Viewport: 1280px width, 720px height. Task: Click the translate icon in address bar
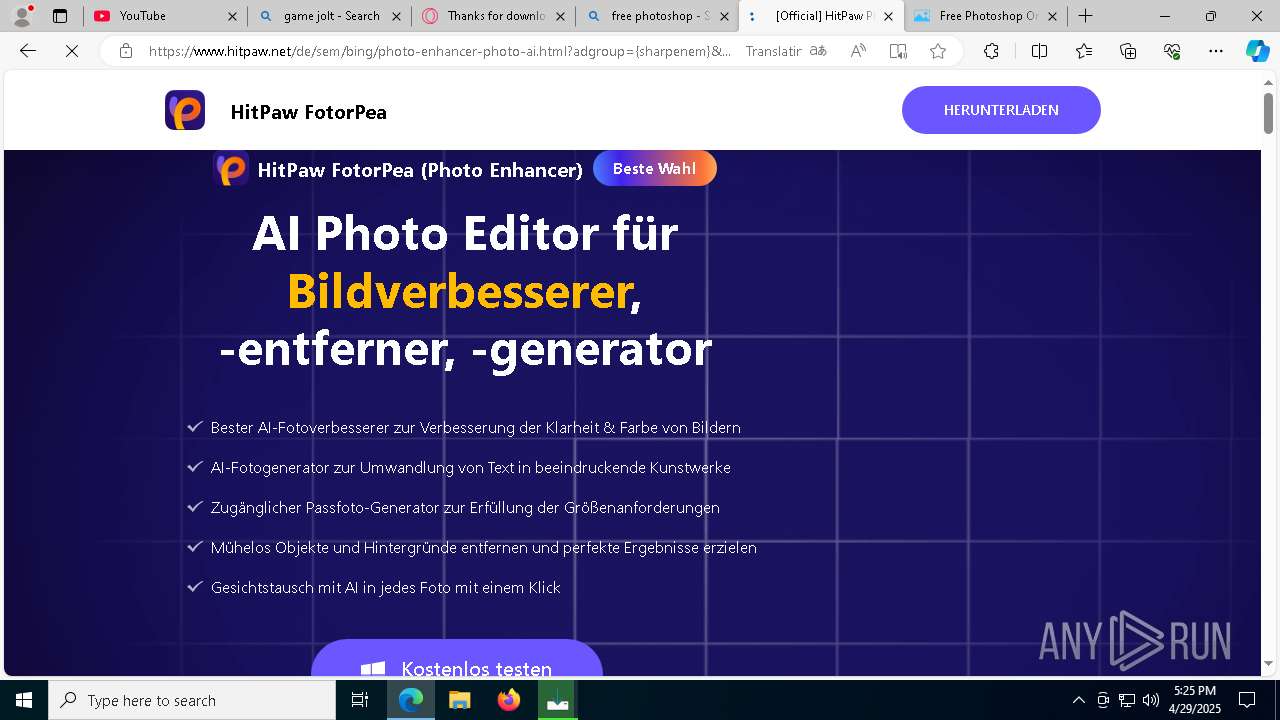pos(818,51)
